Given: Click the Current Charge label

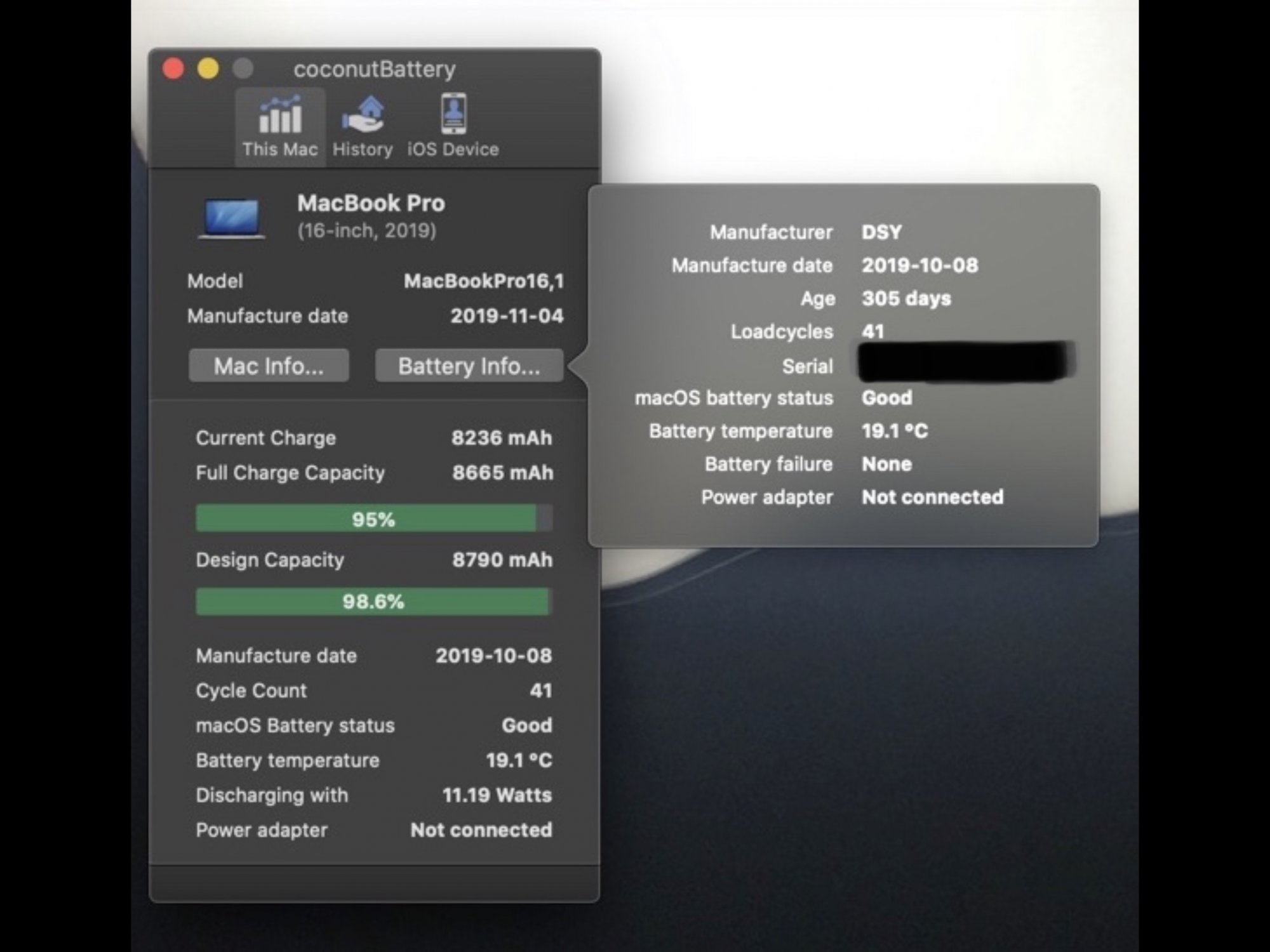Looking at the screenshot, I should [x=266, y=438].
